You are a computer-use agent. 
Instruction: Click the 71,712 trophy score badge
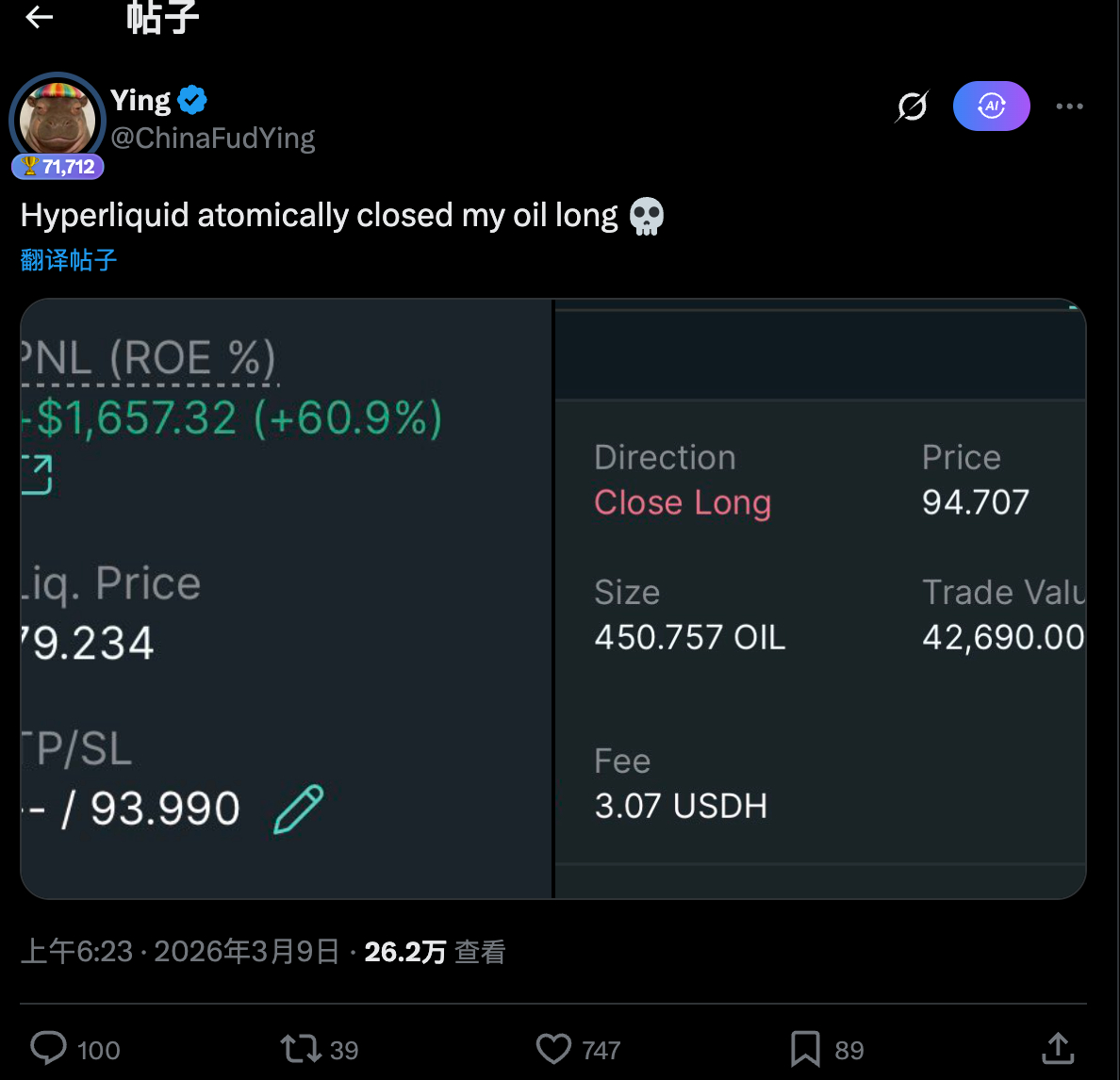(58, 167)
